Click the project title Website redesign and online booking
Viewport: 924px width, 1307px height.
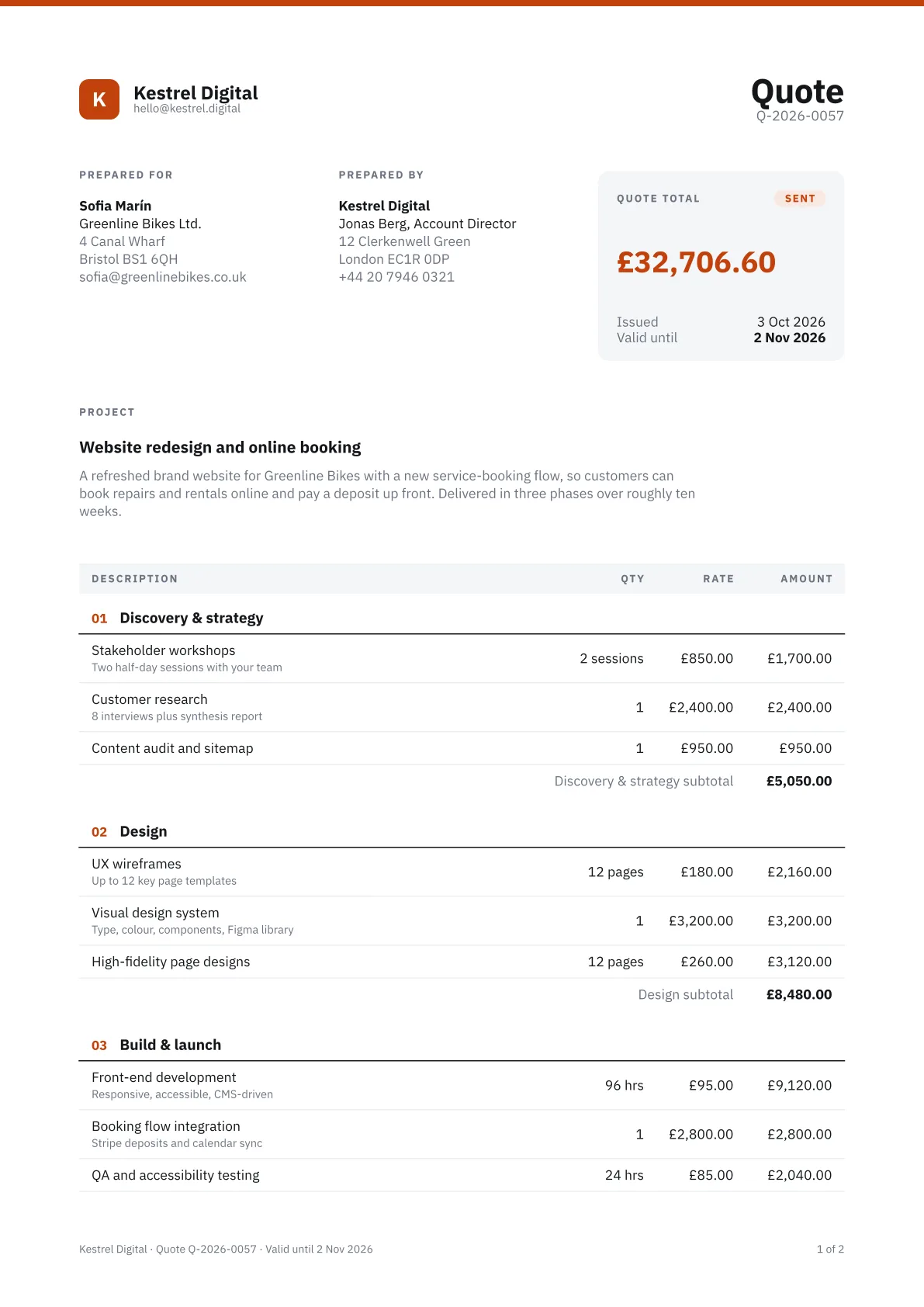tap(220, 447)
